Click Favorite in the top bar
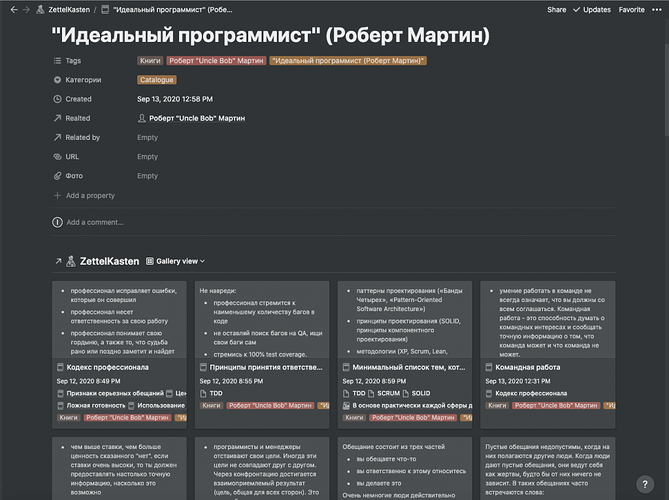Viewport: 669px width, 500px height. coord(631,9)
